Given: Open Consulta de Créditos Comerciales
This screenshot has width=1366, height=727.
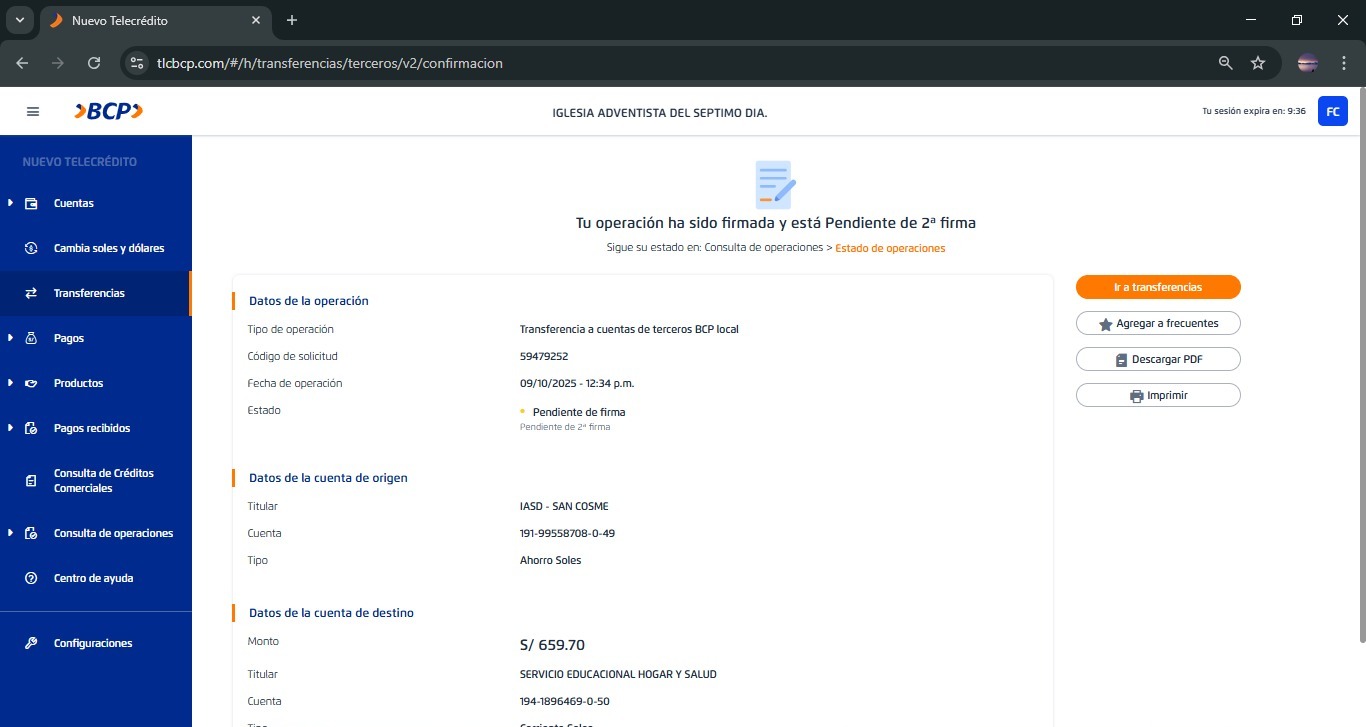Looking at the screenshot, I should 103,481.
